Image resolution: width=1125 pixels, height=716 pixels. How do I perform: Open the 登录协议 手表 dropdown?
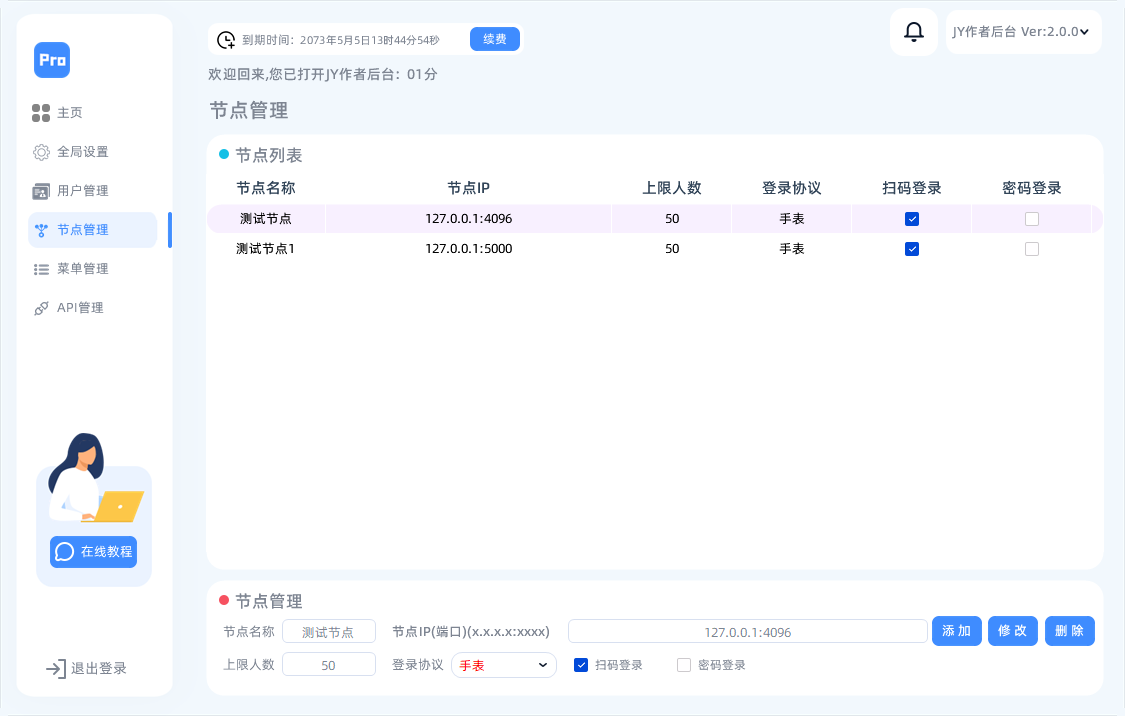click(x=503, y=664)
